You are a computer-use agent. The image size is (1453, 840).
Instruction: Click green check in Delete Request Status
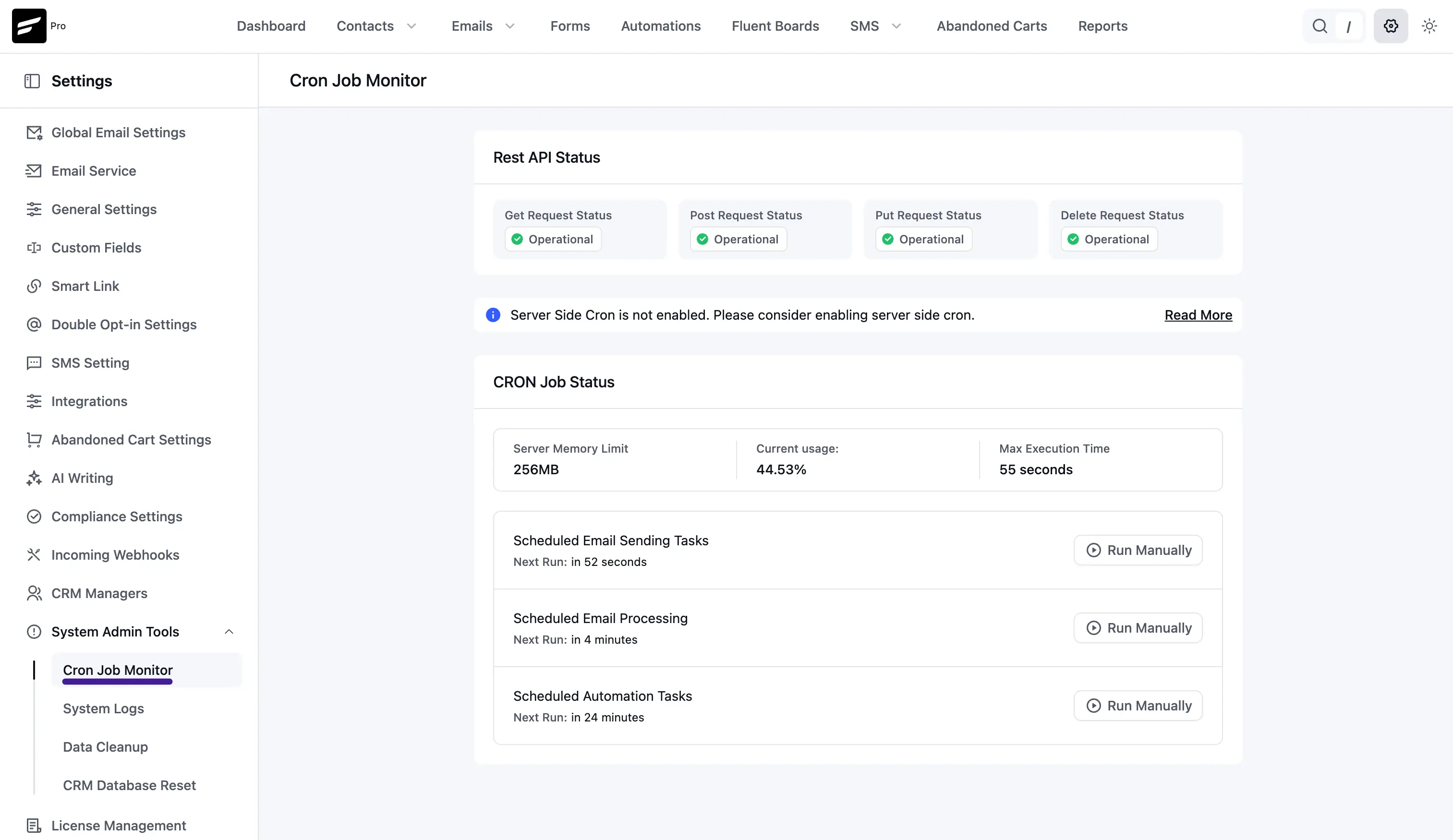1073,239
